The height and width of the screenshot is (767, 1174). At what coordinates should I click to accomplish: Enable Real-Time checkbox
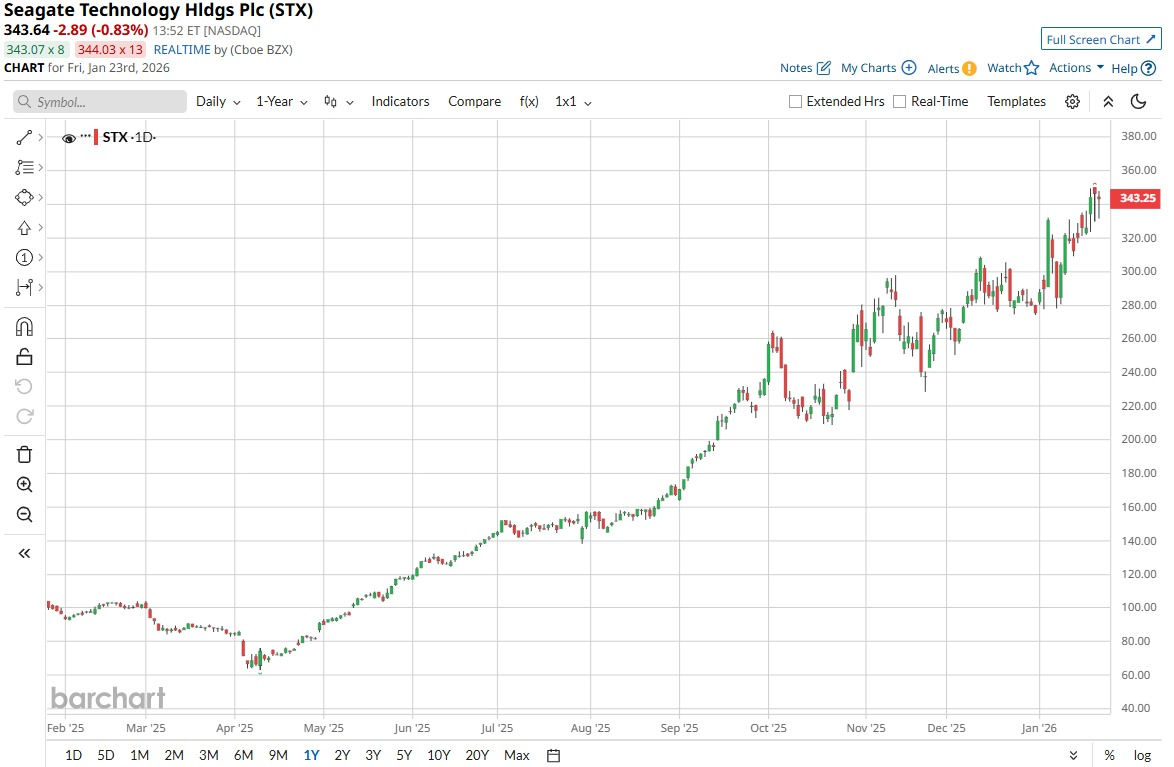click(x=900, y=102)
